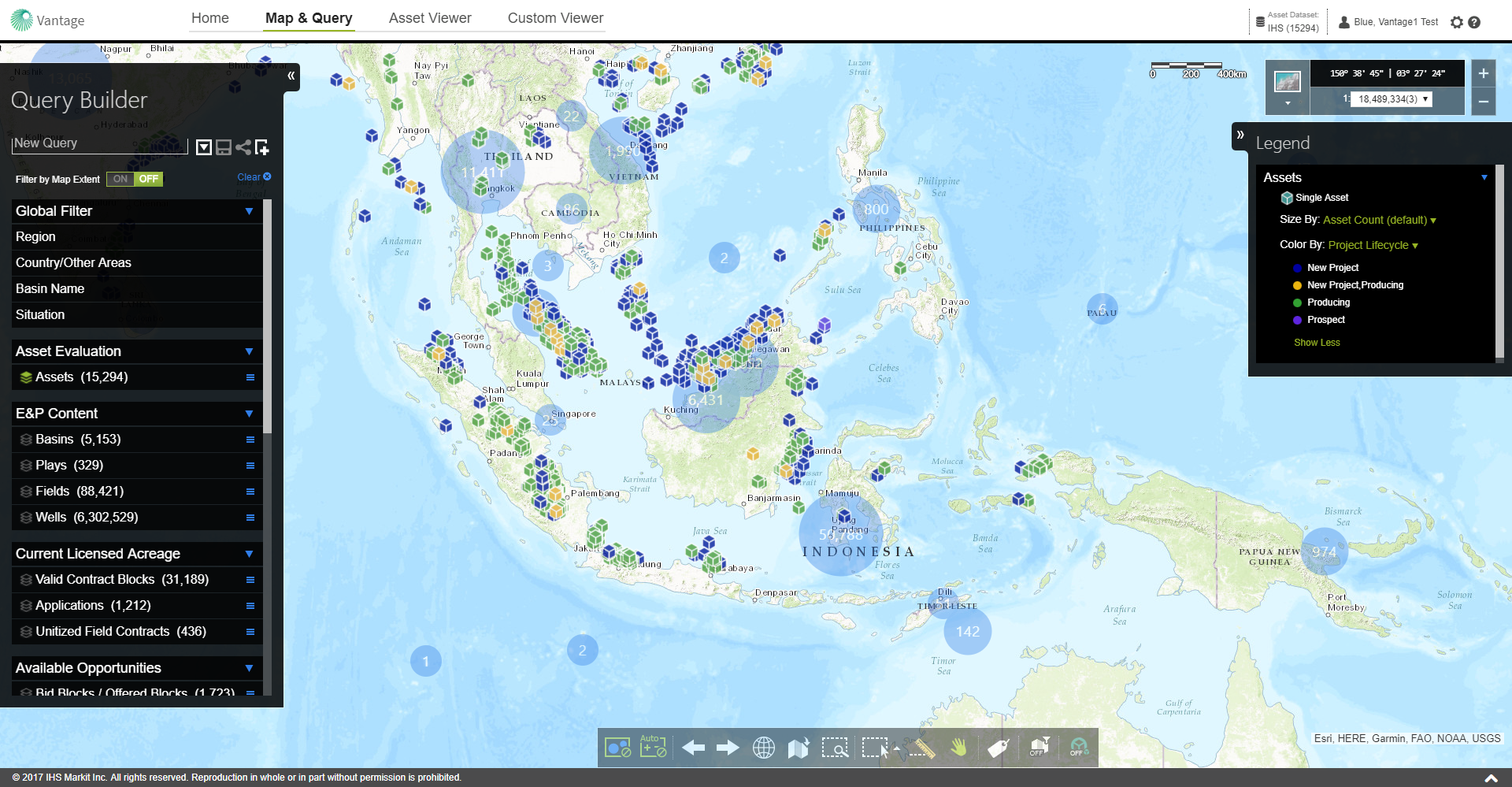This screenshot has height=787, width=1512.
Task: Click the zoom-to-rectangle magnifier tool
Action: click(x=835, y=748)
